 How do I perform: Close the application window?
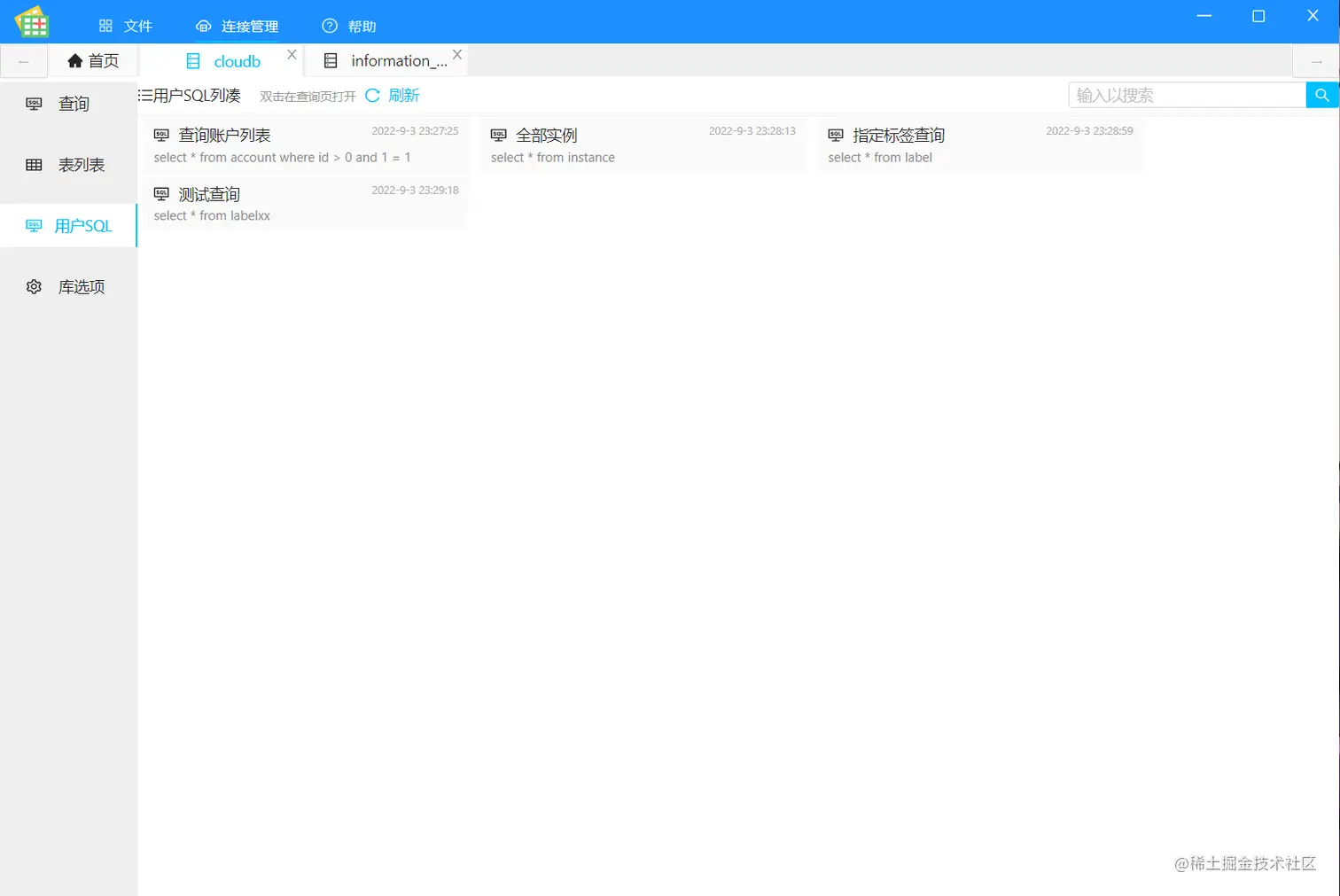[x=1313, y=16]
